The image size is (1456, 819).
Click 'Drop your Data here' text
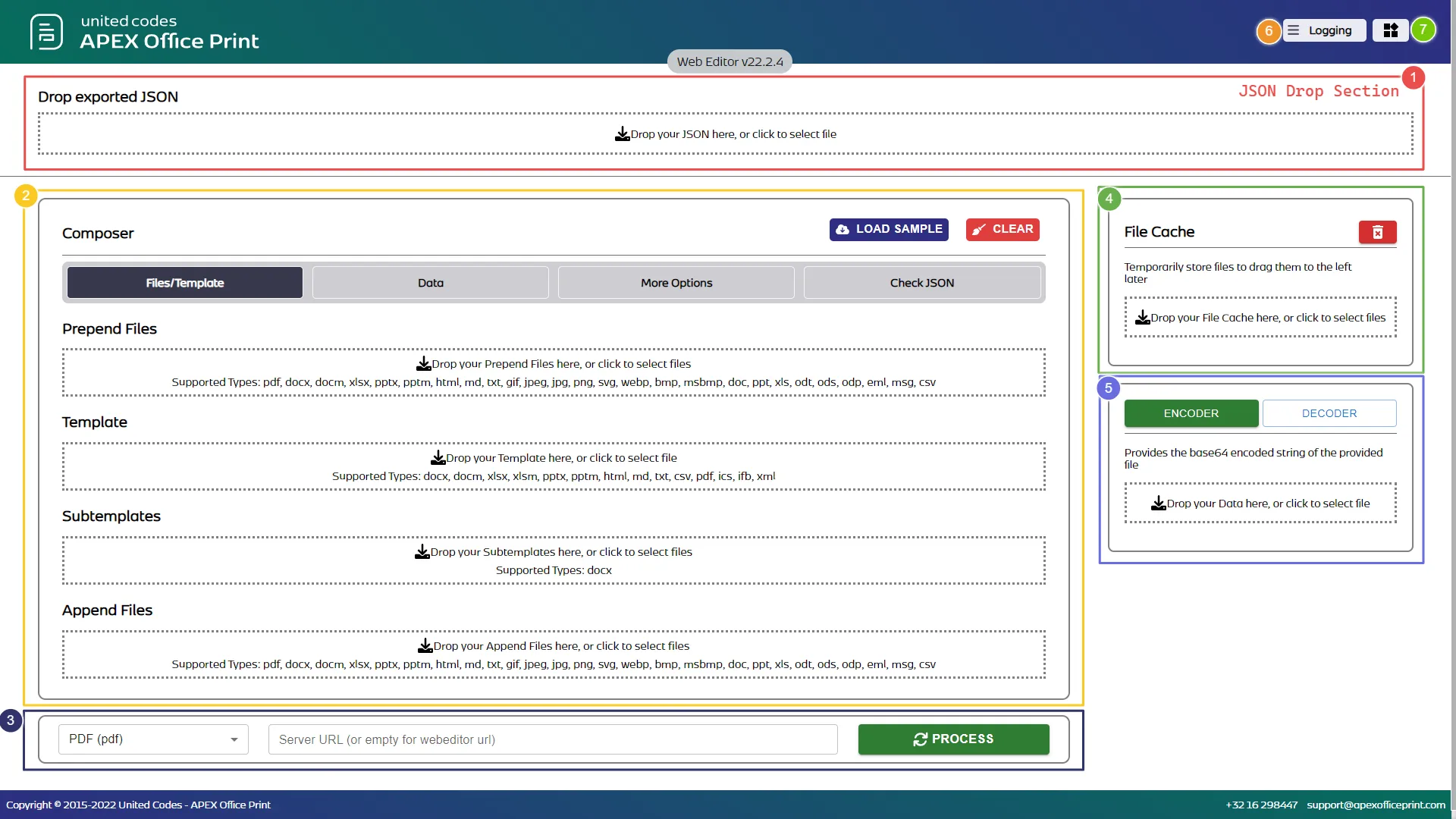tap(1268, 504)
